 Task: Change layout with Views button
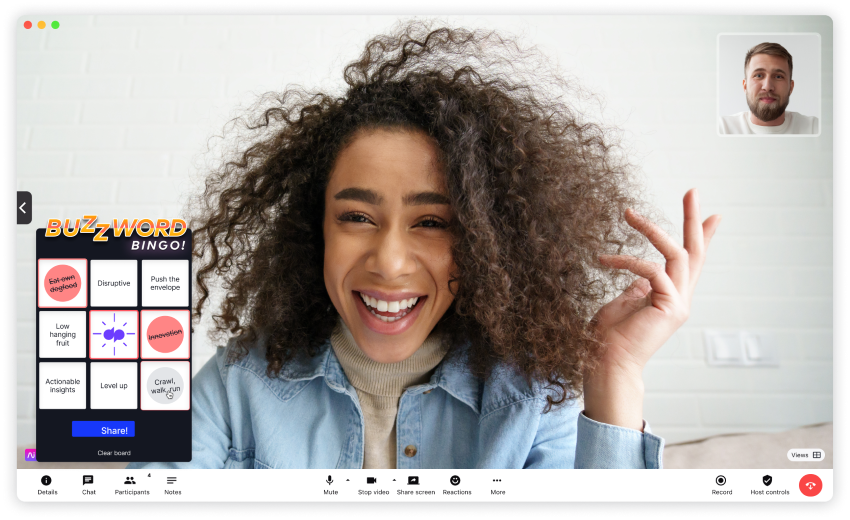pos(806,455)
